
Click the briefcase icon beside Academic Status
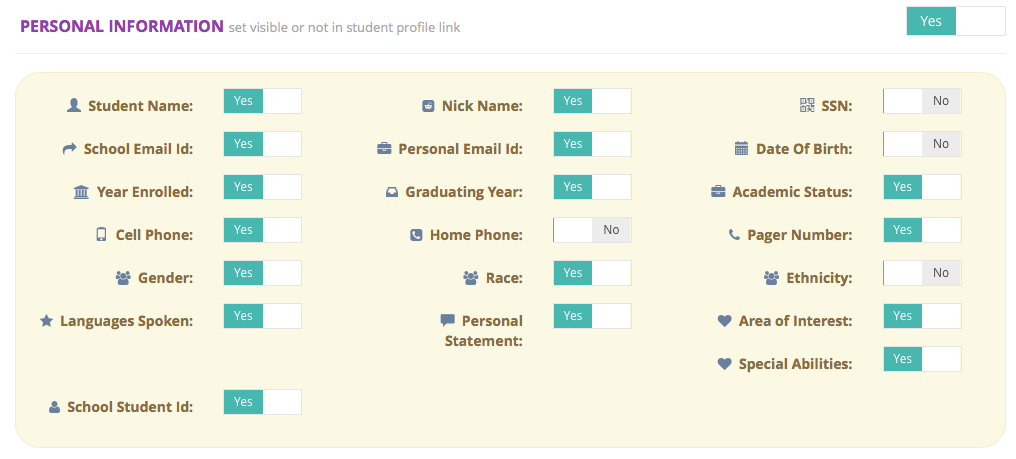coord(718,191)
